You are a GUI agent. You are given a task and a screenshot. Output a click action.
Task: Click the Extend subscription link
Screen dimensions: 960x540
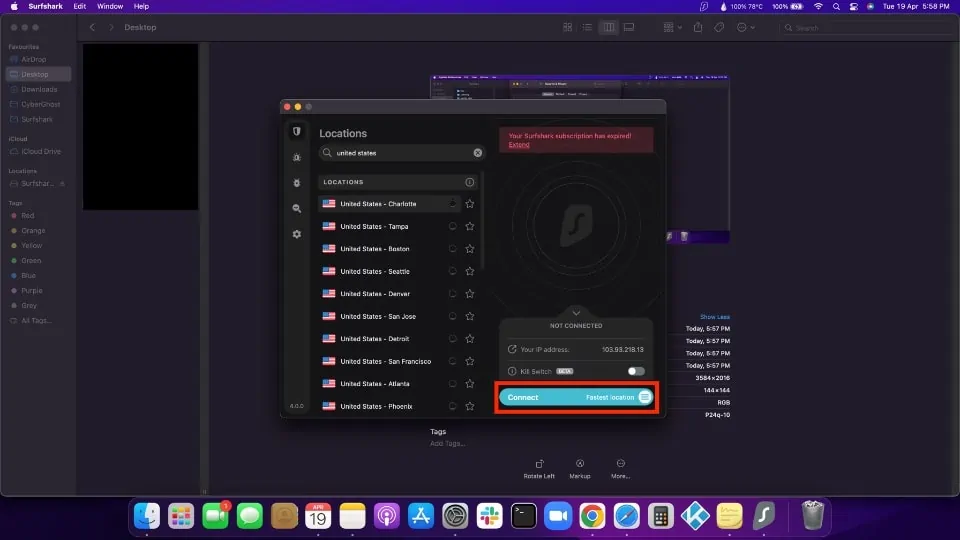[519, 145]
